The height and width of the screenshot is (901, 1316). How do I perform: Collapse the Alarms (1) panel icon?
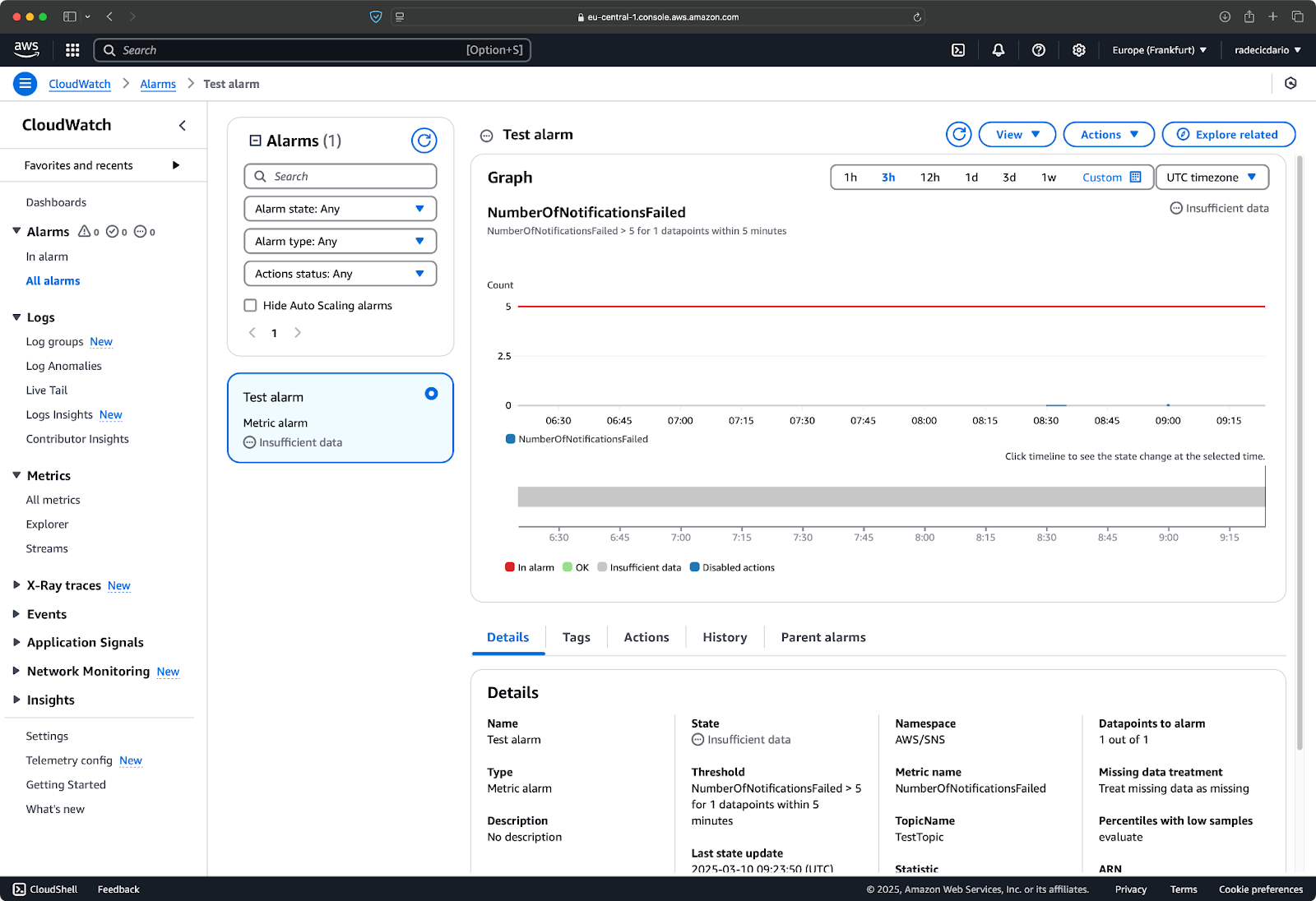tap(256, 141)
